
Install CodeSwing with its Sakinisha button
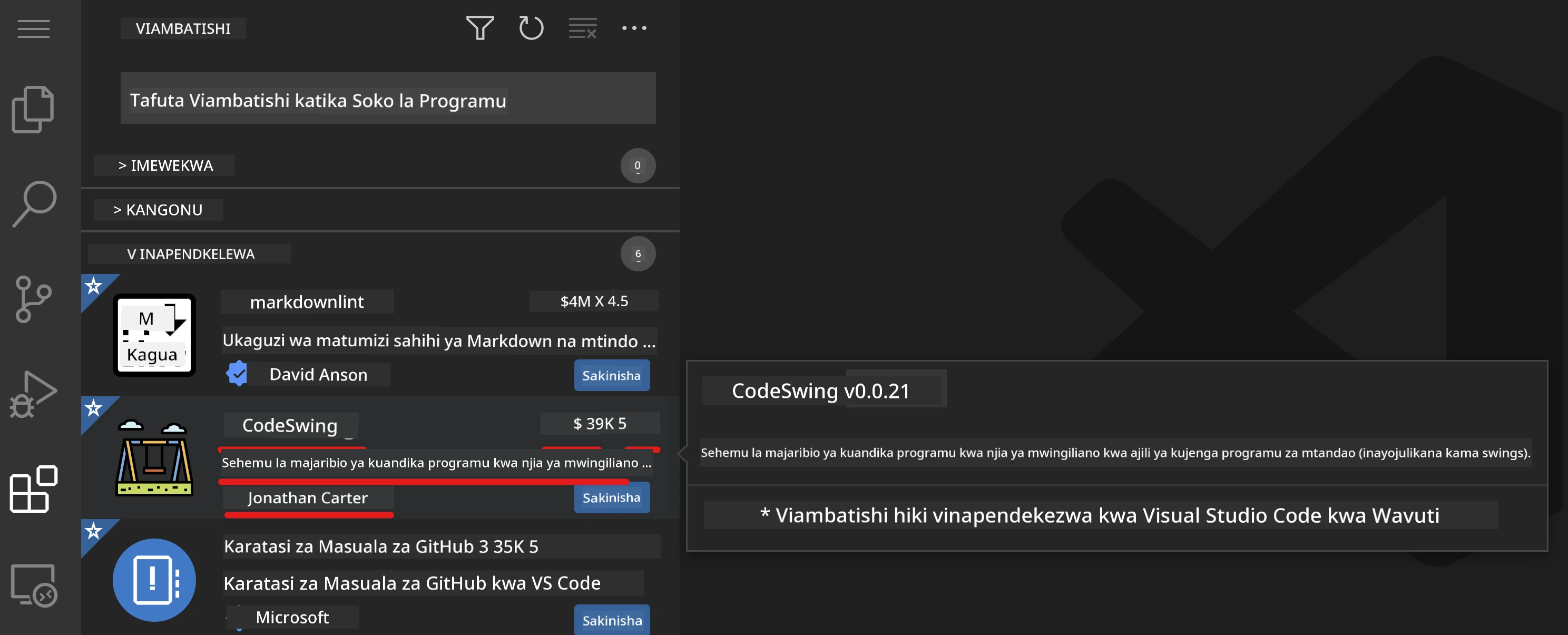(612, 498)
